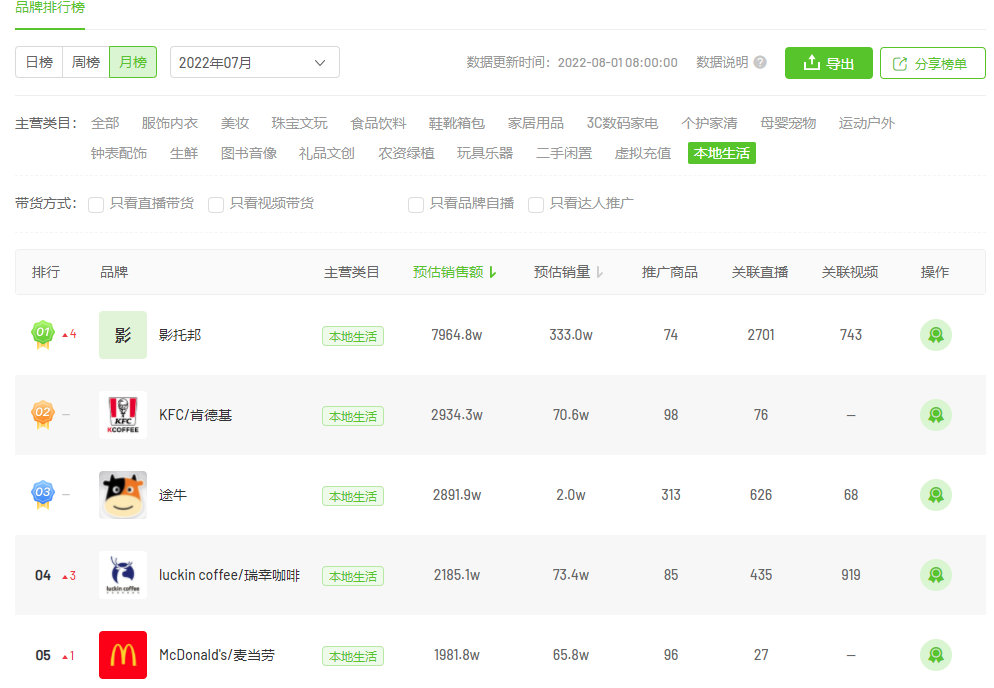Filter category by 服饰内衣

(x=170, y=123)
